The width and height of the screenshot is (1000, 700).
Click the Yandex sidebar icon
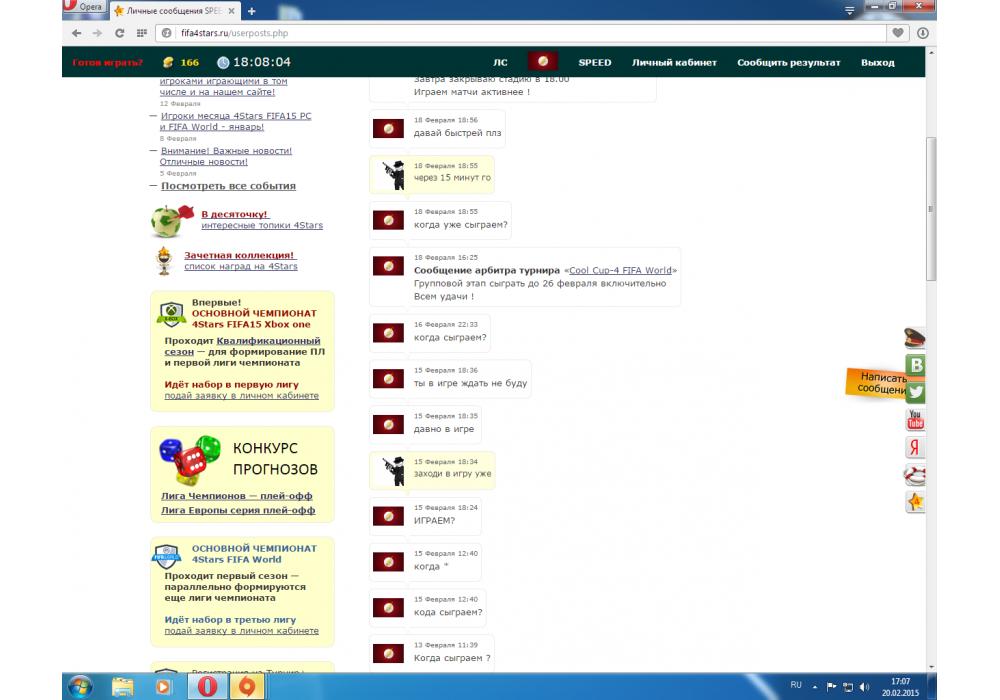coord(915,447)
